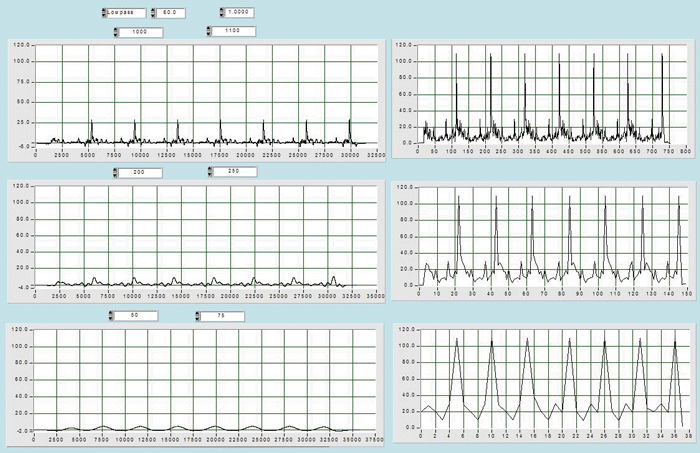Click the 38 x-axis label on the bottom-right graph

click(689, 436)
